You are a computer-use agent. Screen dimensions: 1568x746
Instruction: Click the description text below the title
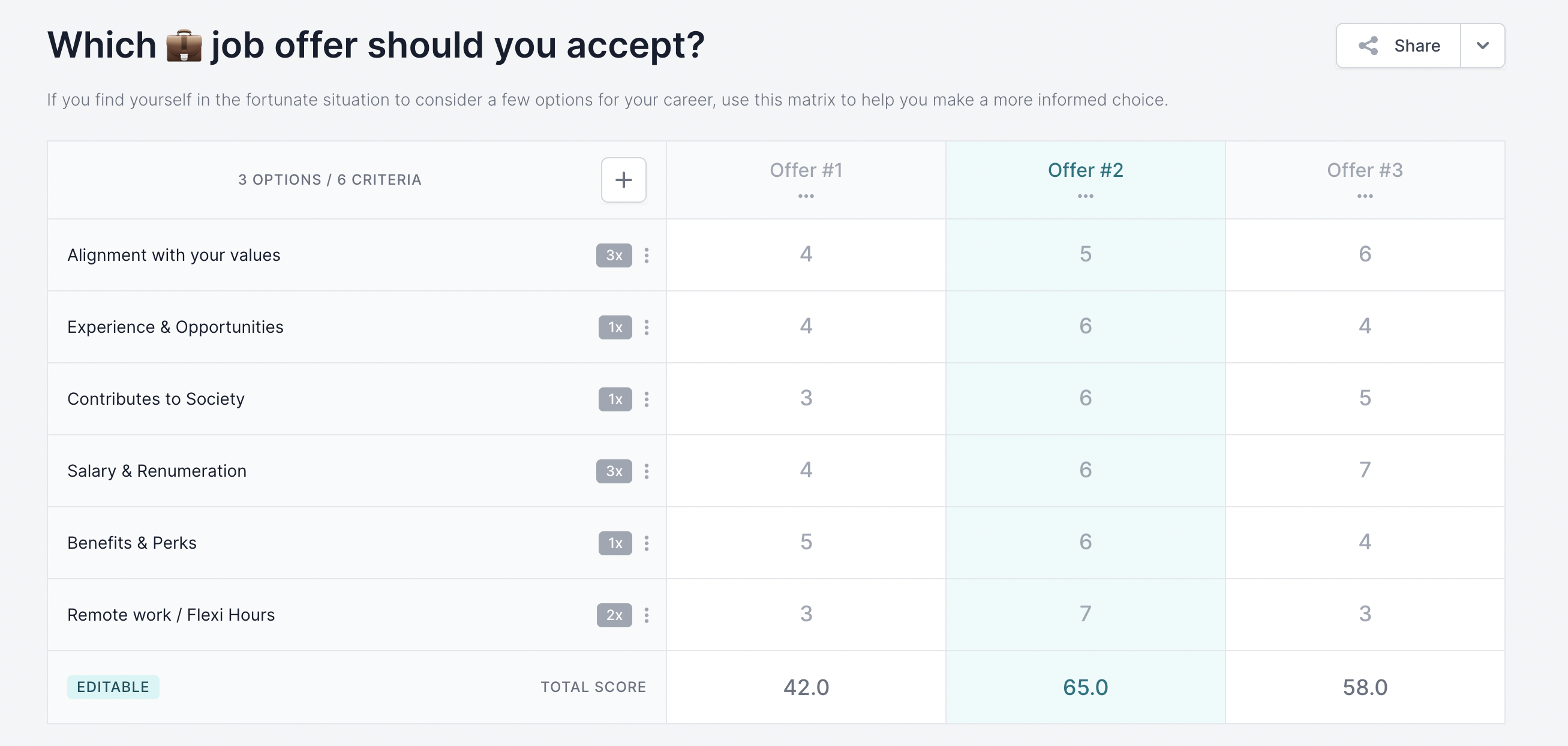[x=608, y=100]
